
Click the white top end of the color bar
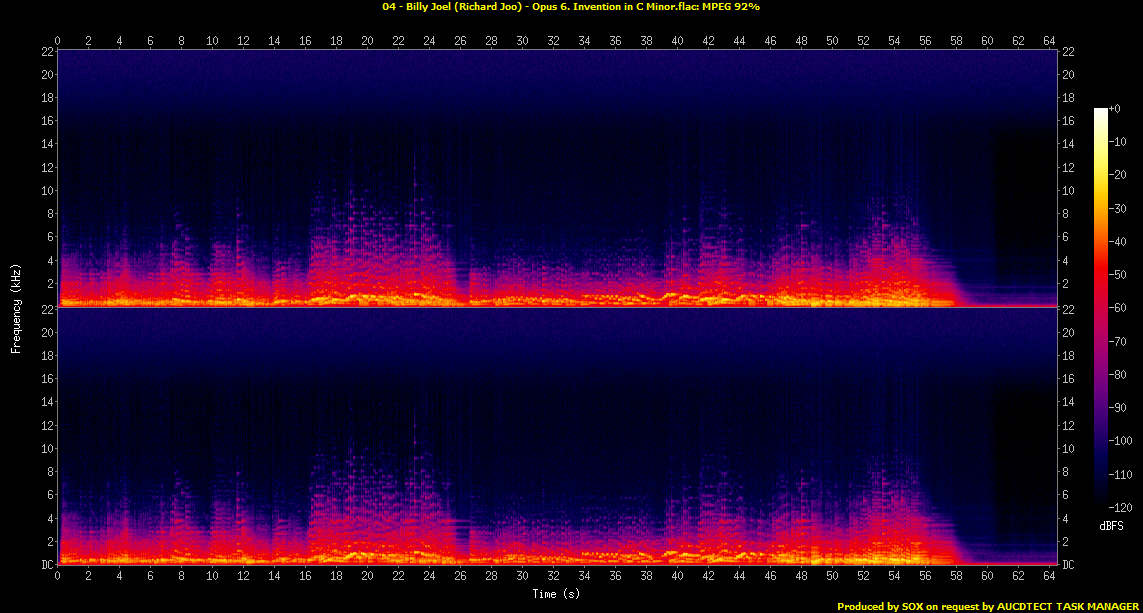[x=1101, y=112]
